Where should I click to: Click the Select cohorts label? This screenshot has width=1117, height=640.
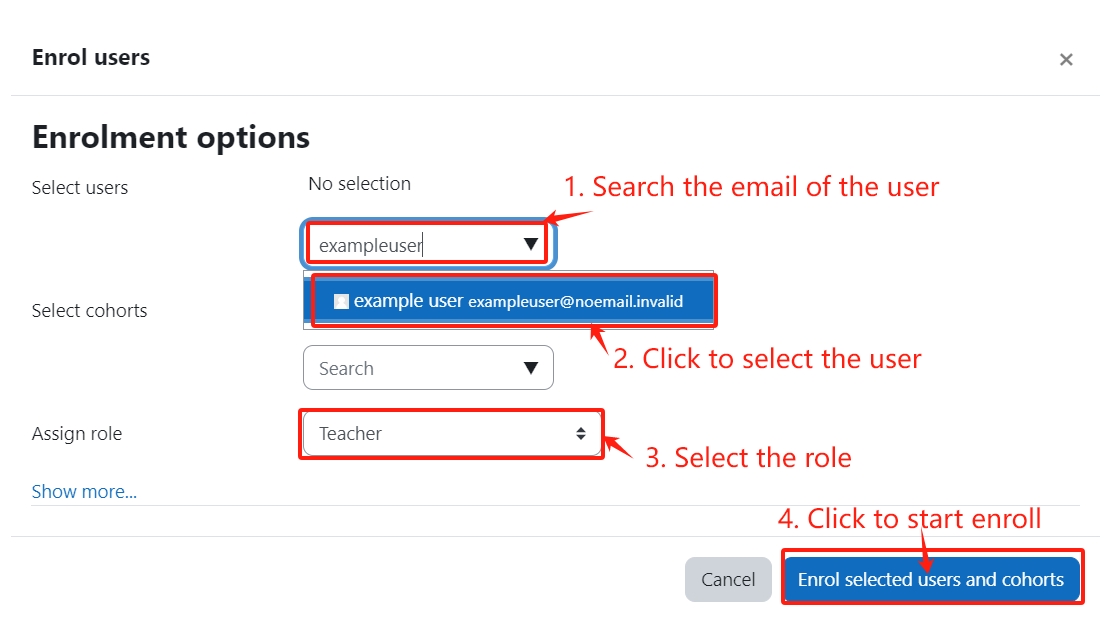tap(89, 310)
